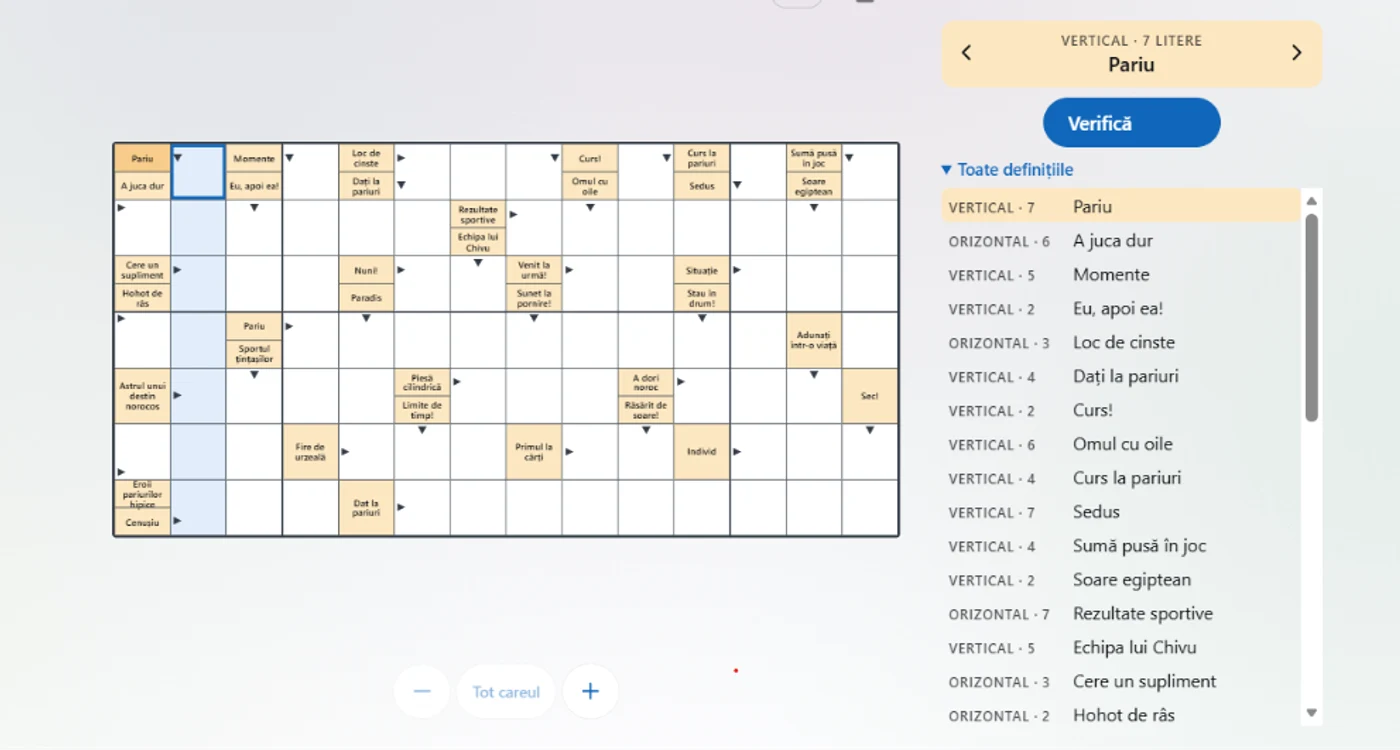Select clue 'Curs la pariuri' in list
Viewport: 1400px width, 750px height.
click(x=1120, y=478)
